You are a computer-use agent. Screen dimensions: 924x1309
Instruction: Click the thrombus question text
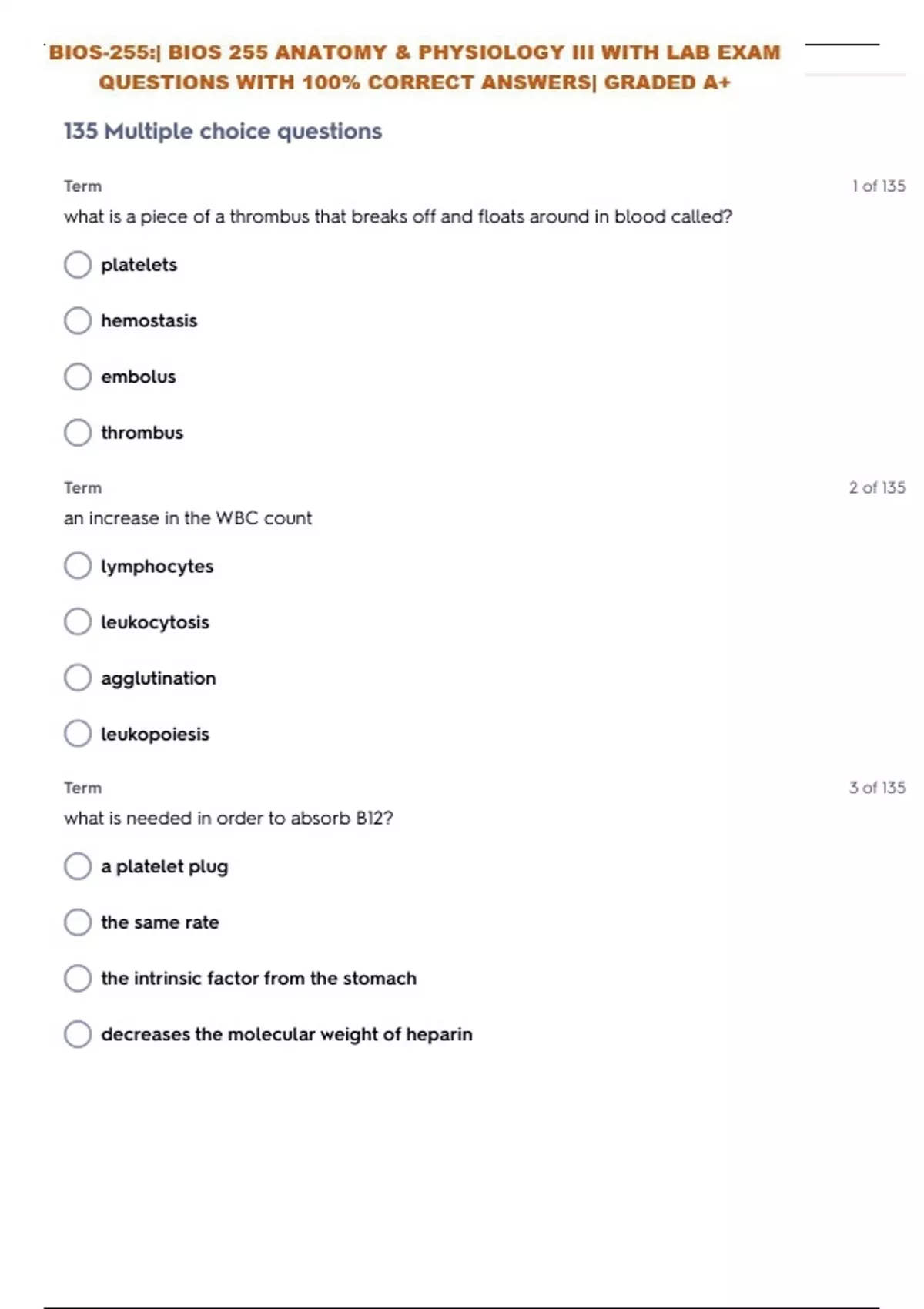[397, 217]
